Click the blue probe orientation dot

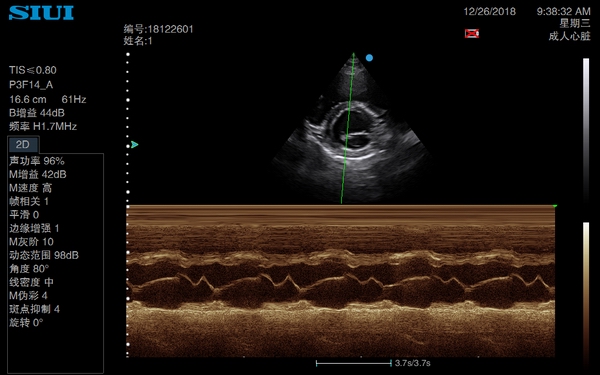pyautogui.click(x=369, y=58)
